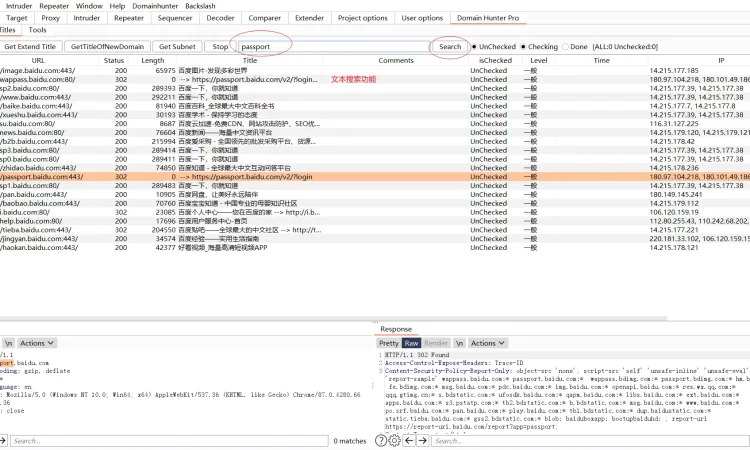
Task: Open the Intruder menu
Action: coord(19,6)
